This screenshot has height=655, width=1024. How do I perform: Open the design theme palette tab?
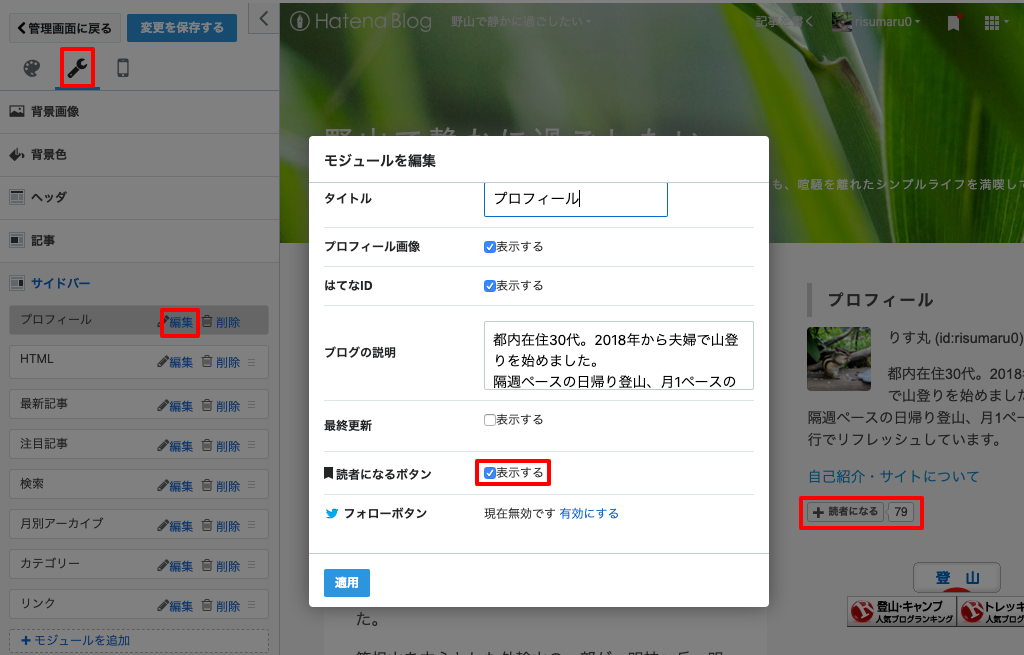pos(31,68)
